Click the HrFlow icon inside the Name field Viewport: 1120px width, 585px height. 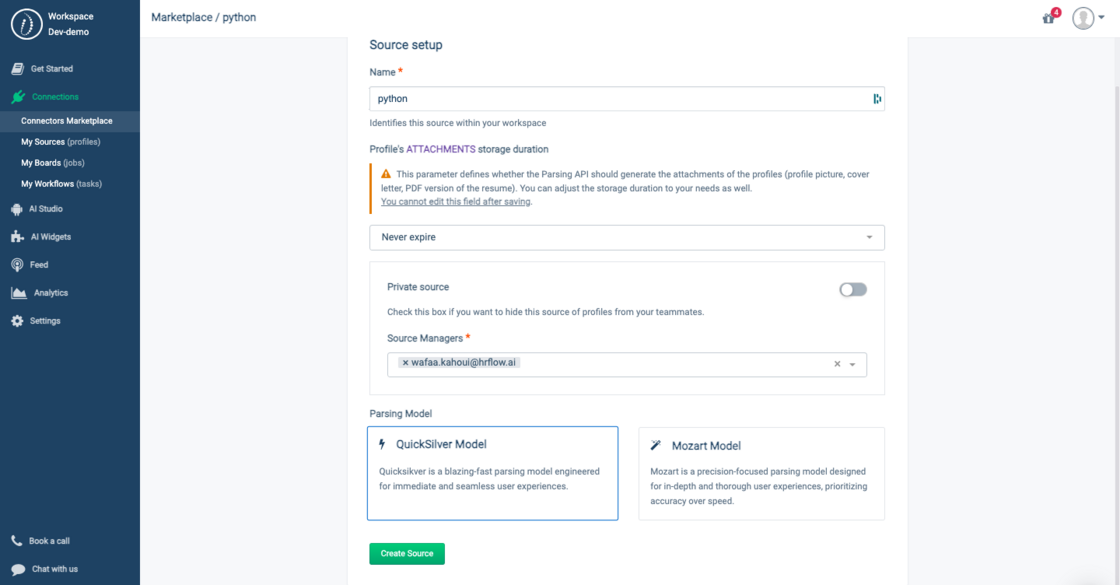pos(875,98)
